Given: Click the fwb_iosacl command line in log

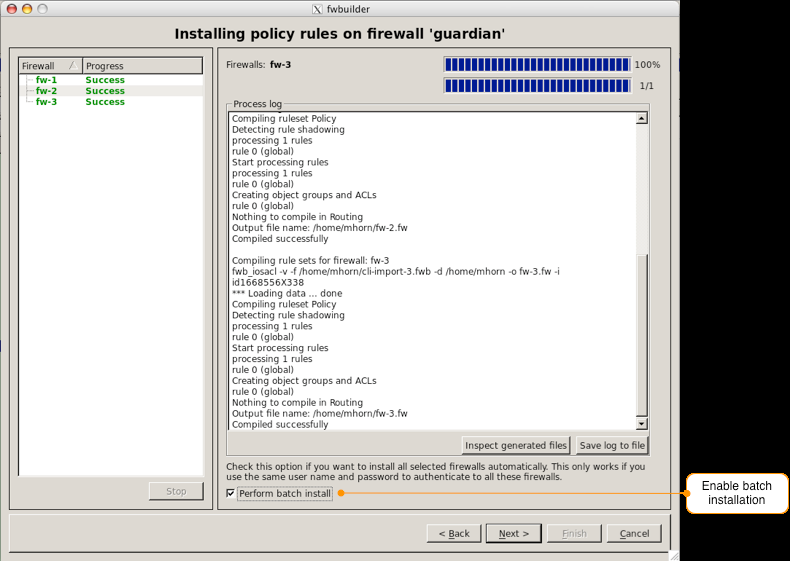Looking at the screenshot, I should (396, 272).
